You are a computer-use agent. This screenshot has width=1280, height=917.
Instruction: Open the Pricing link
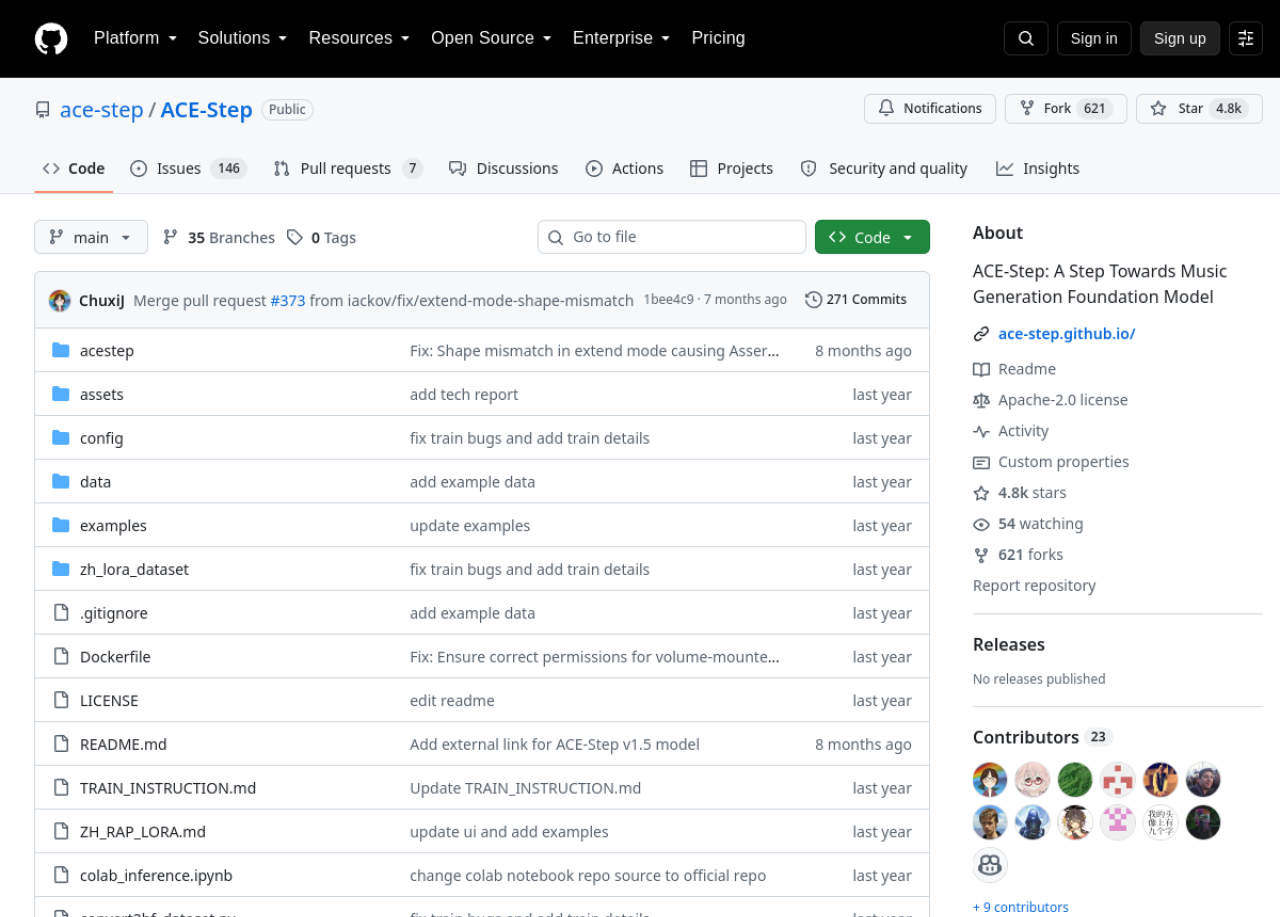point(718,38)
